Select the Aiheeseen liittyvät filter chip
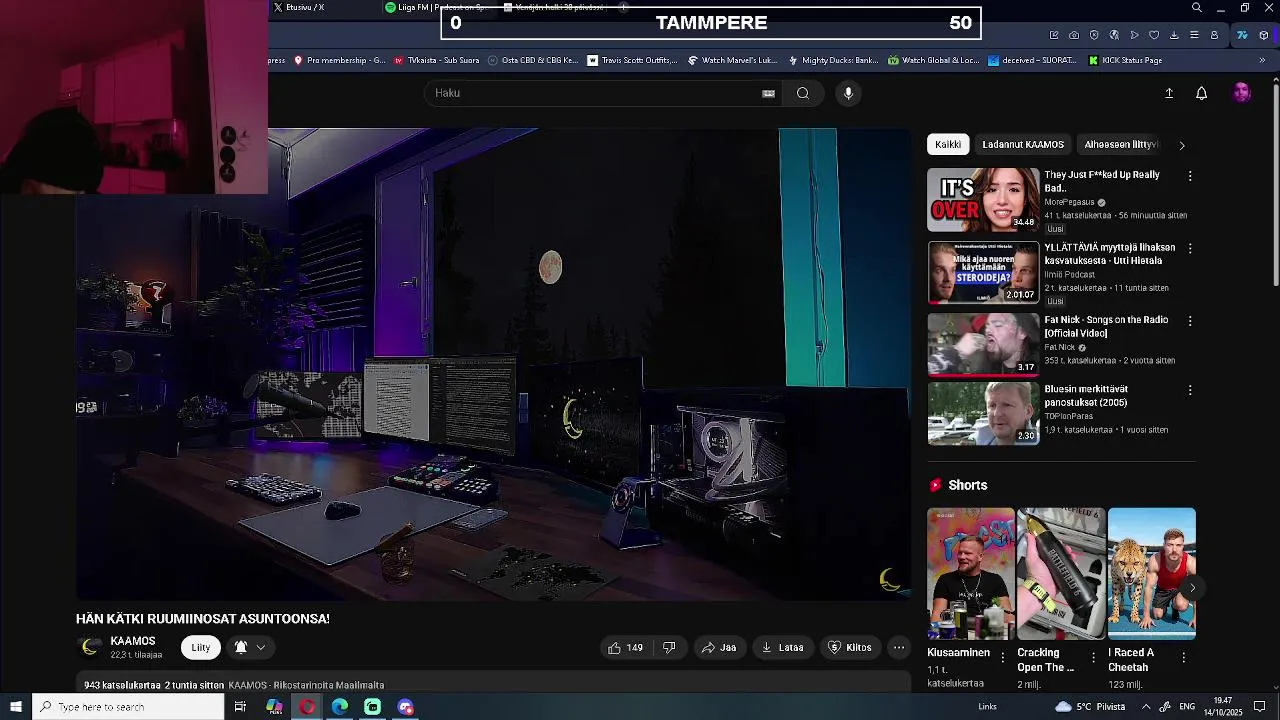 pyautogui.click(x=1120, y=145)
